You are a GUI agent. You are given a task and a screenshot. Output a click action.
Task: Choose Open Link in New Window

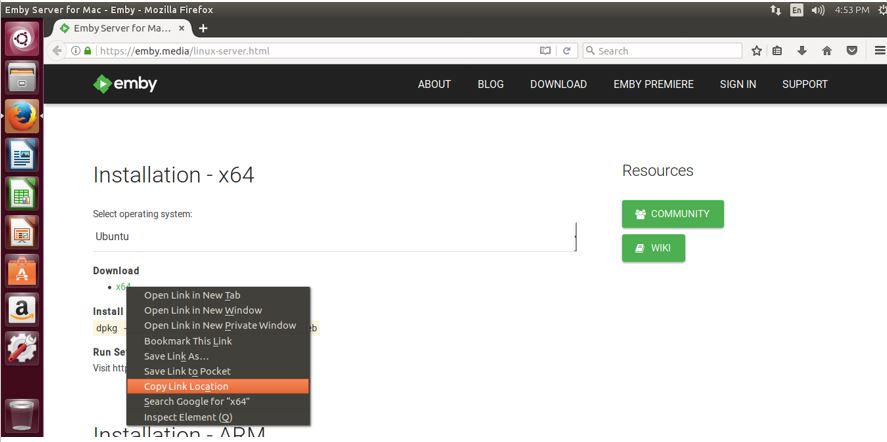(218, 311)
